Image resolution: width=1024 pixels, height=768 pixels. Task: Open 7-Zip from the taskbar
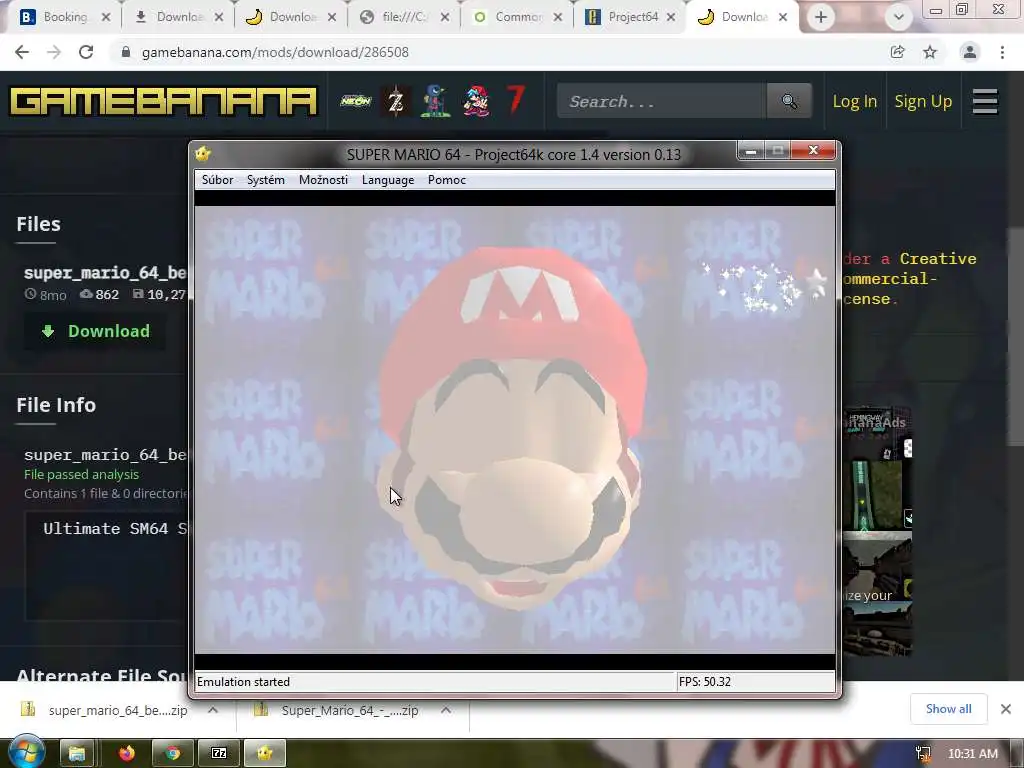219,754
